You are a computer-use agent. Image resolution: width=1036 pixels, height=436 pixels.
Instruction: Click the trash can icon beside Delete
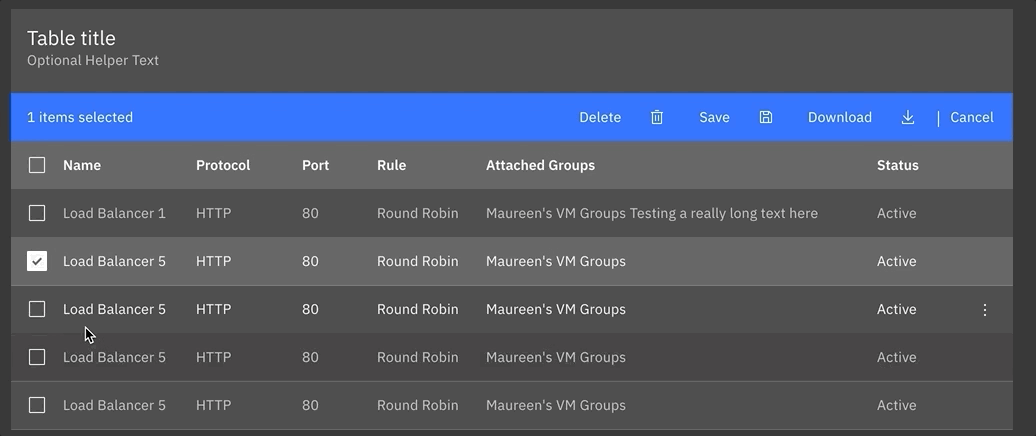click(657, 118)
